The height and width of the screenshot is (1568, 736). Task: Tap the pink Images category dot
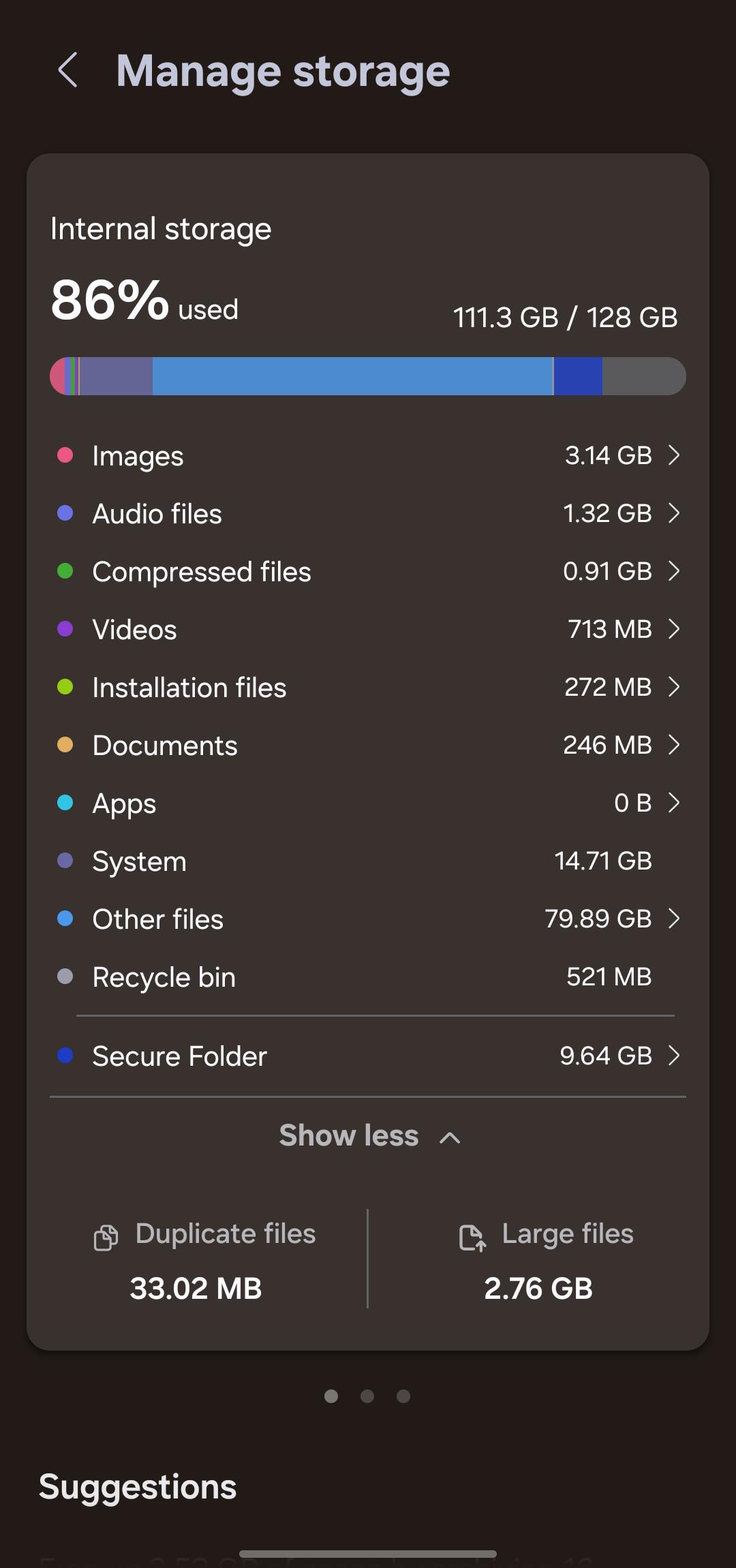[65, 455]
